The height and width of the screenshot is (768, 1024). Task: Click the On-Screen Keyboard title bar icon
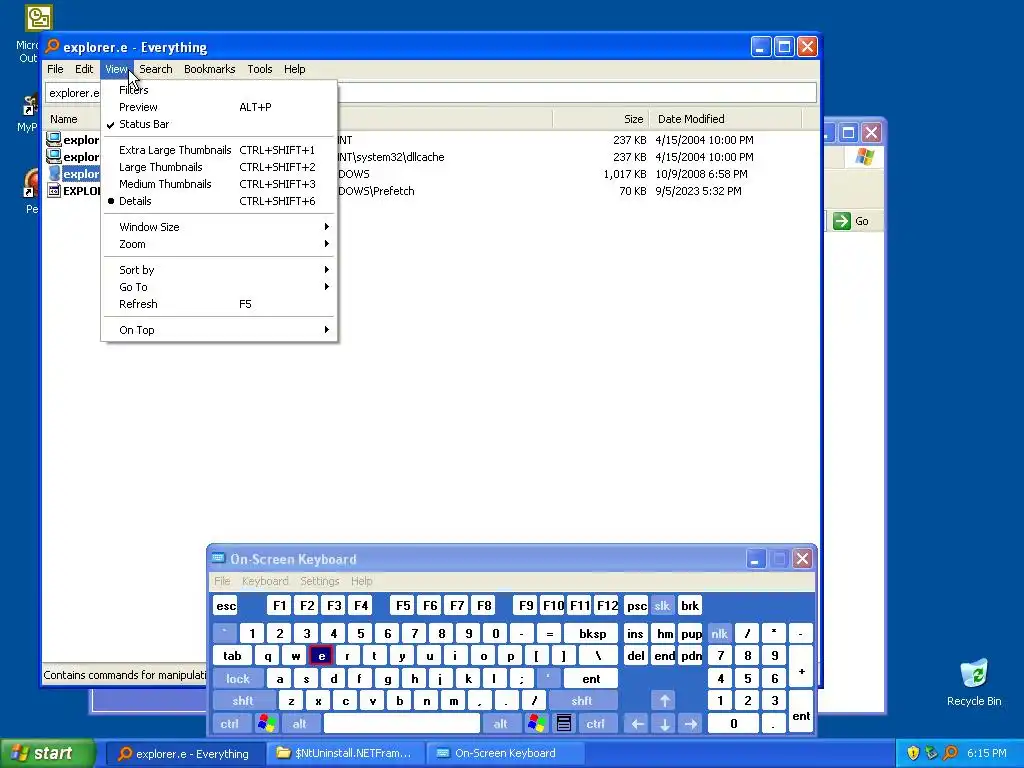(218, 558)
